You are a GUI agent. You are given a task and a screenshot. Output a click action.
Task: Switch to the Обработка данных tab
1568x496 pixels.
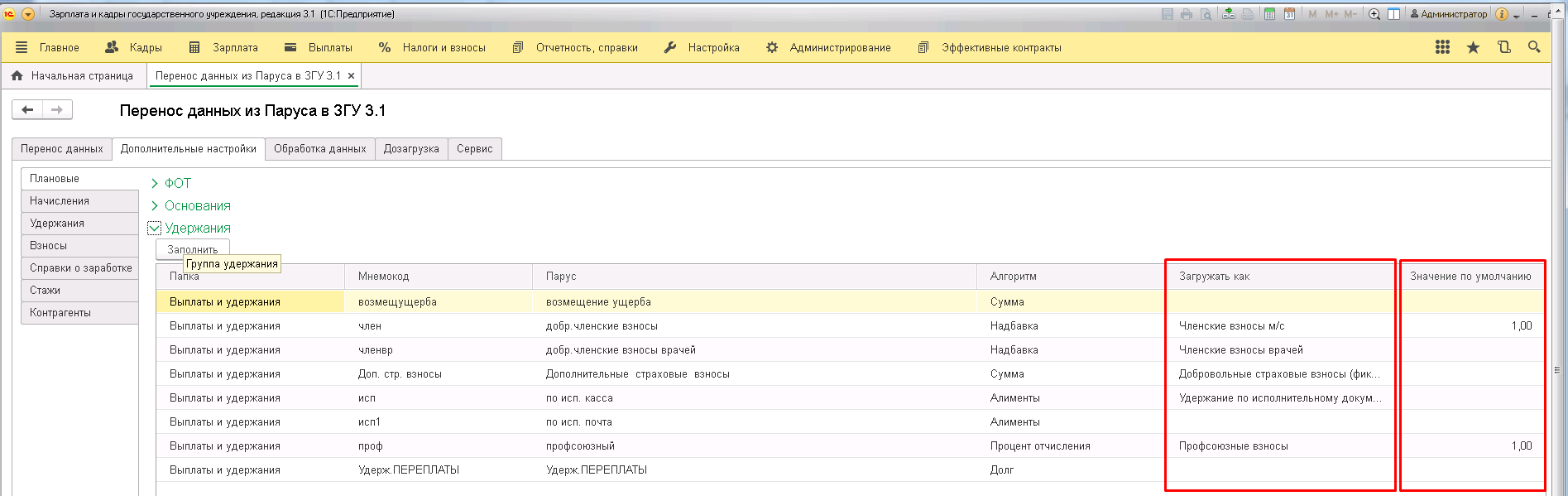(x=319, y=149)
